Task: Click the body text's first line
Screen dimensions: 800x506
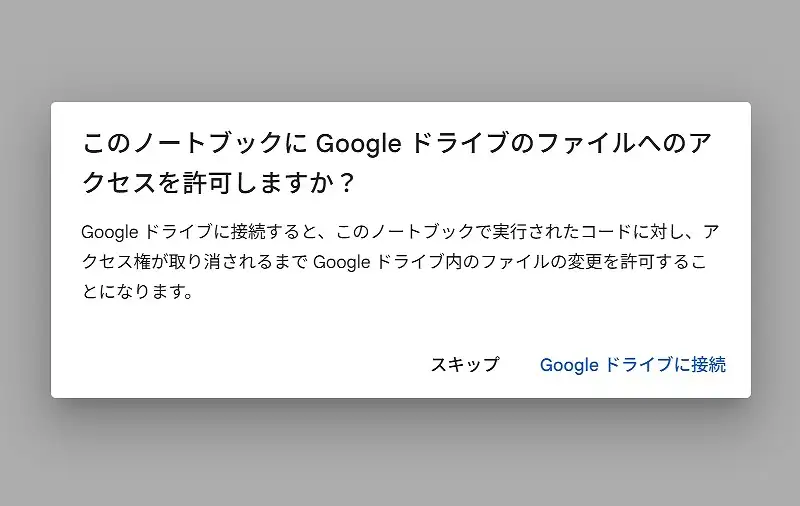Action: 400,233
